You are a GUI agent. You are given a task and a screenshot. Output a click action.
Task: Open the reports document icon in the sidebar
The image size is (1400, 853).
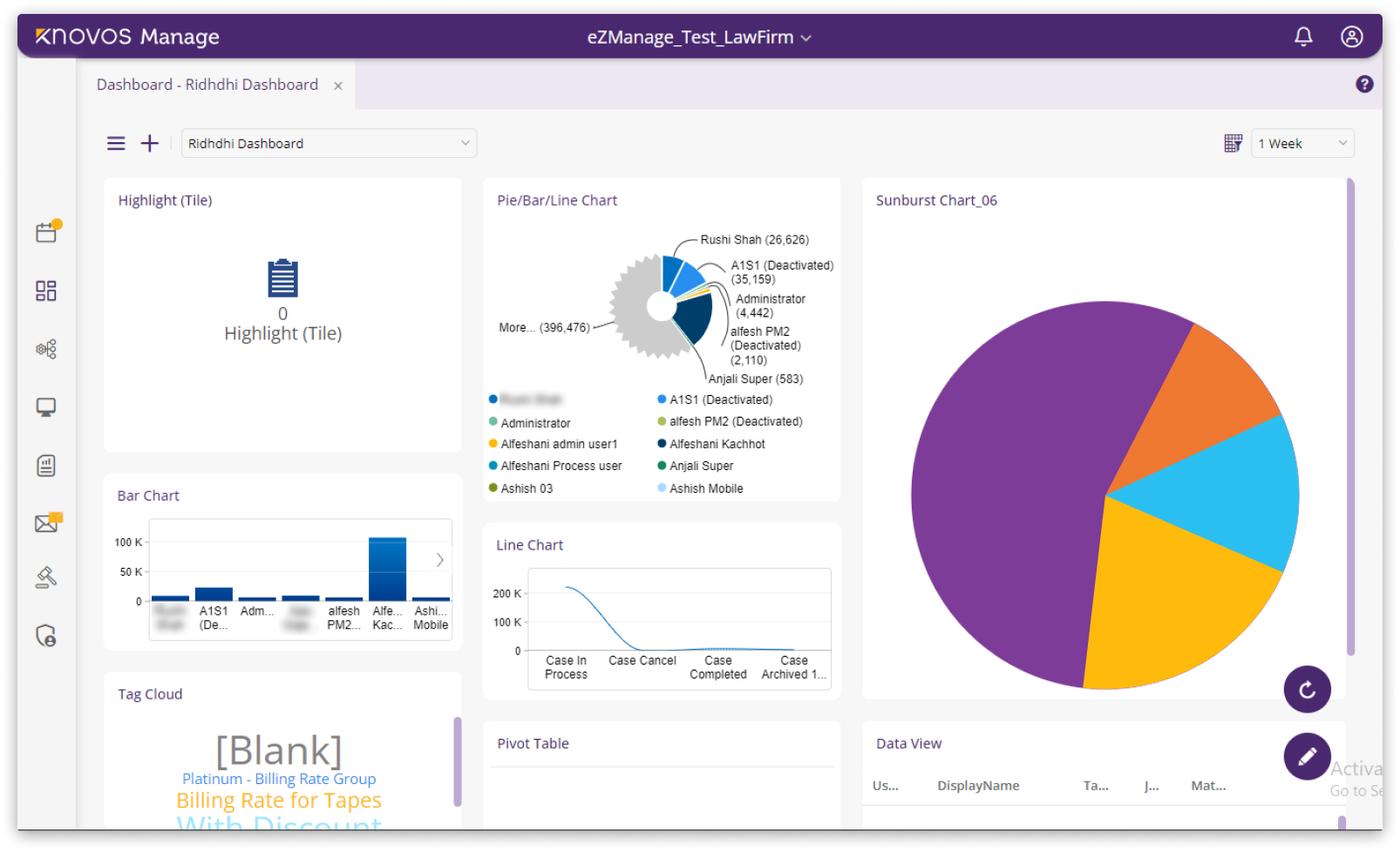pyautogui.click(x=46, y=465)
